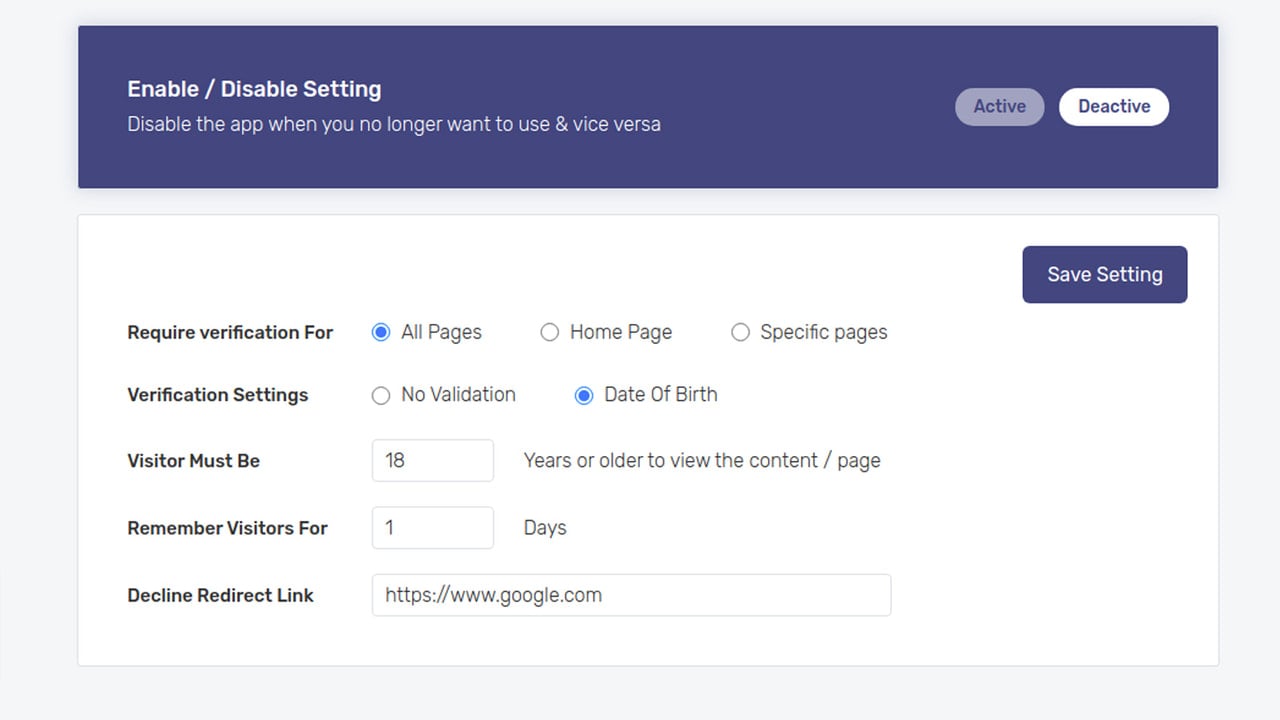Click the Deactive button to disable the app
Image resolution: width=1280 pixels, height=720 pixels.
[1114, 107]
